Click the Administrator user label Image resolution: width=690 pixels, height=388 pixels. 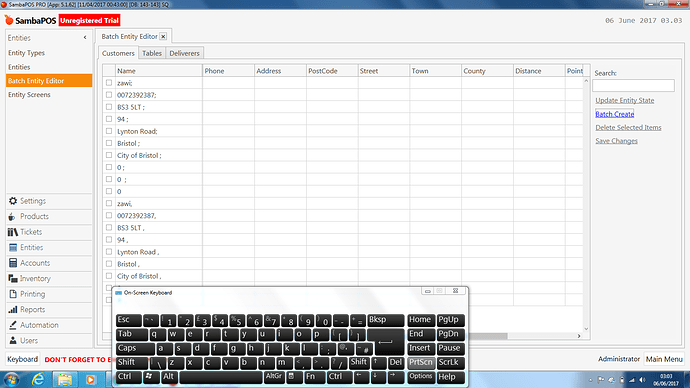tap(619, 359)
